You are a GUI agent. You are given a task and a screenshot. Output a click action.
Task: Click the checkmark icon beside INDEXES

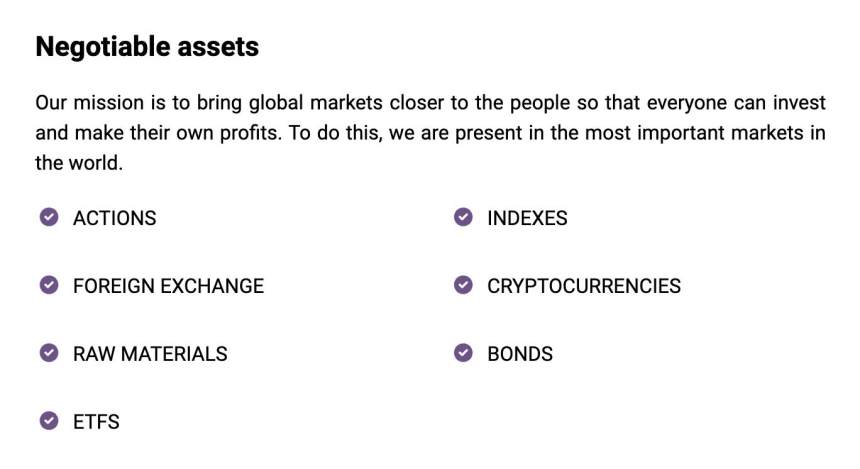pyautogui.click(x=462, y=217)
